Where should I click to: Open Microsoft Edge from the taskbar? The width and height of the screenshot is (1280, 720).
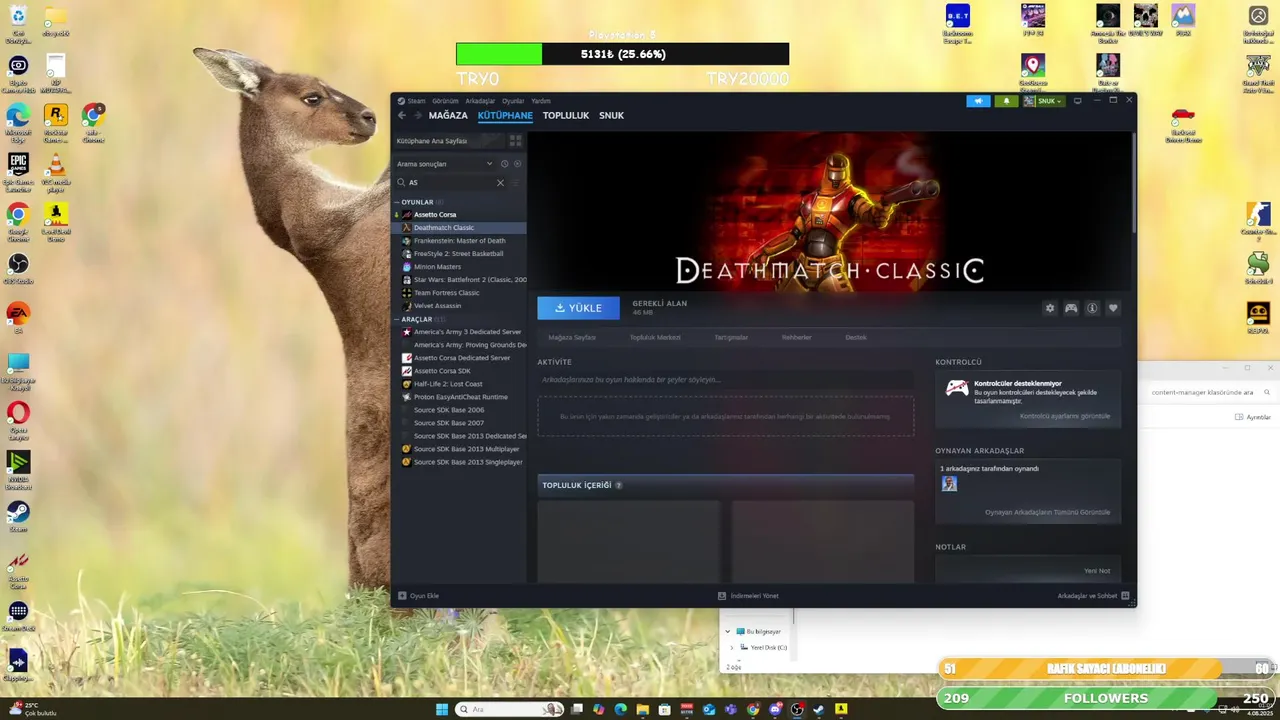621,709
